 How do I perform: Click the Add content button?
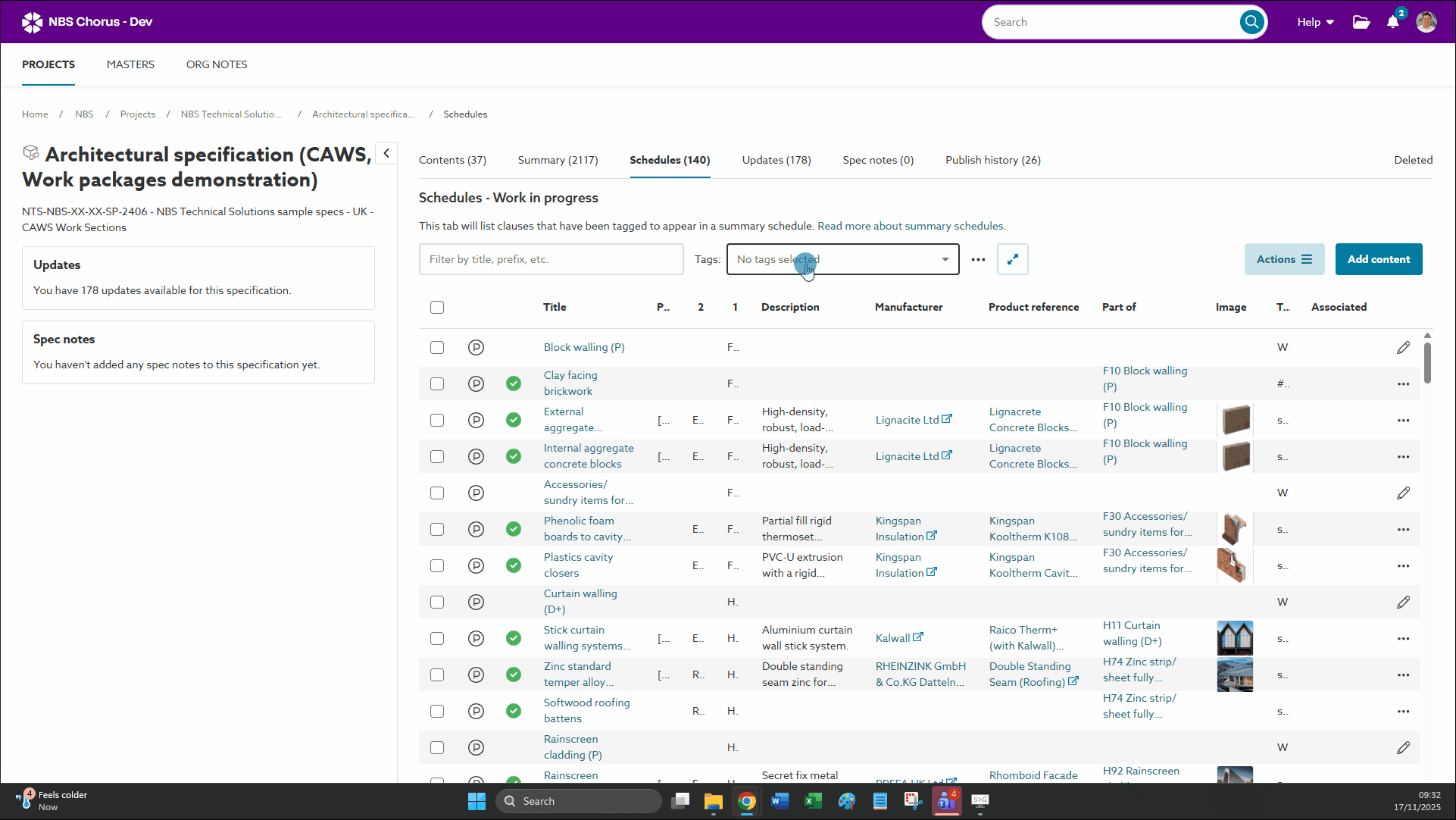[x=1378, y=259]
